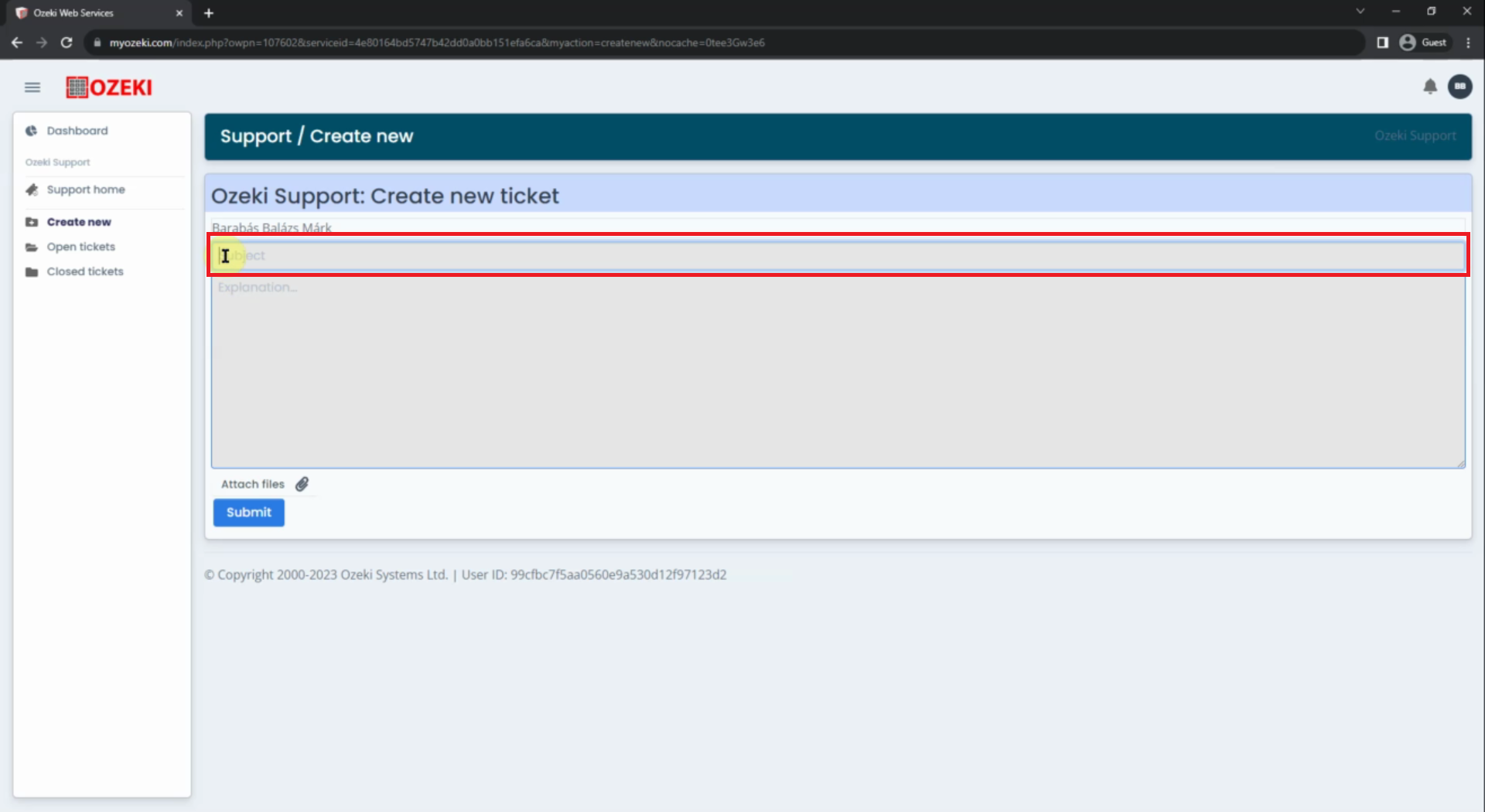Click the copyright and User ID text
The image size is (1485, 812).
click(465, 575)
